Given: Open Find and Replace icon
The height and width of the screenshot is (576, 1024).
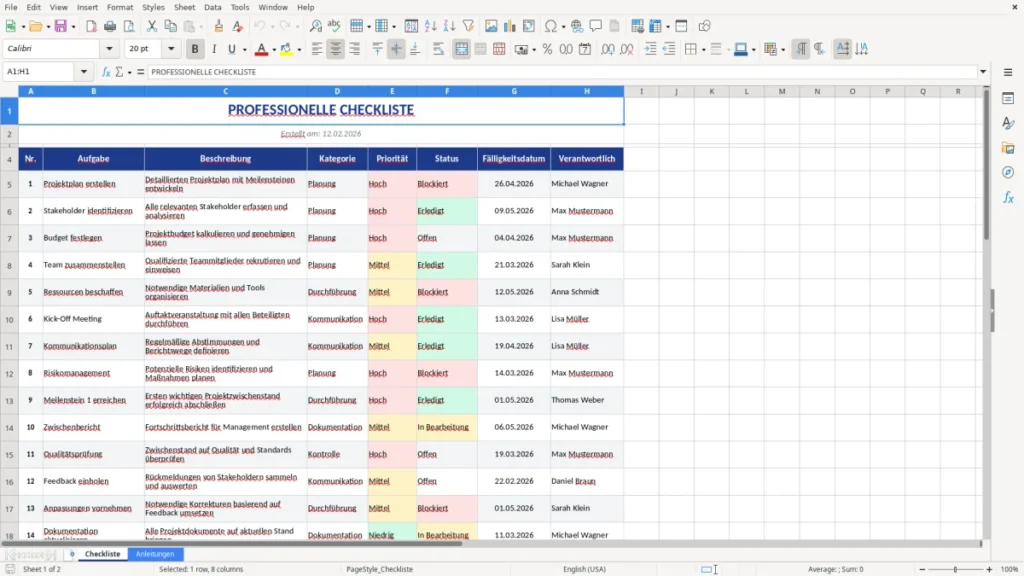Looking at the screenshot, I should (x=315, y=26).
